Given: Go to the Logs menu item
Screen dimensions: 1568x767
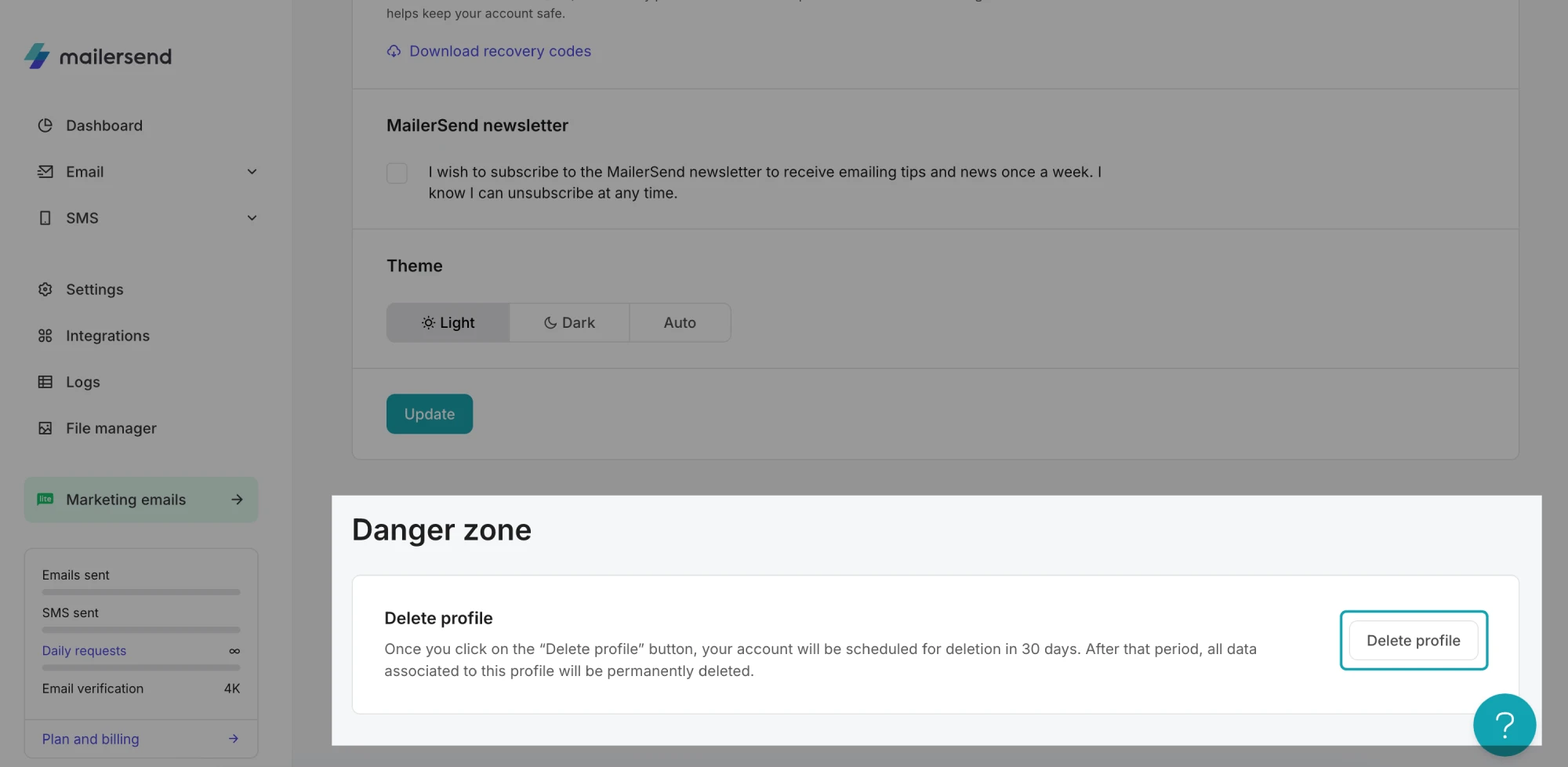Looking at the screenshot, I should 83,382.
